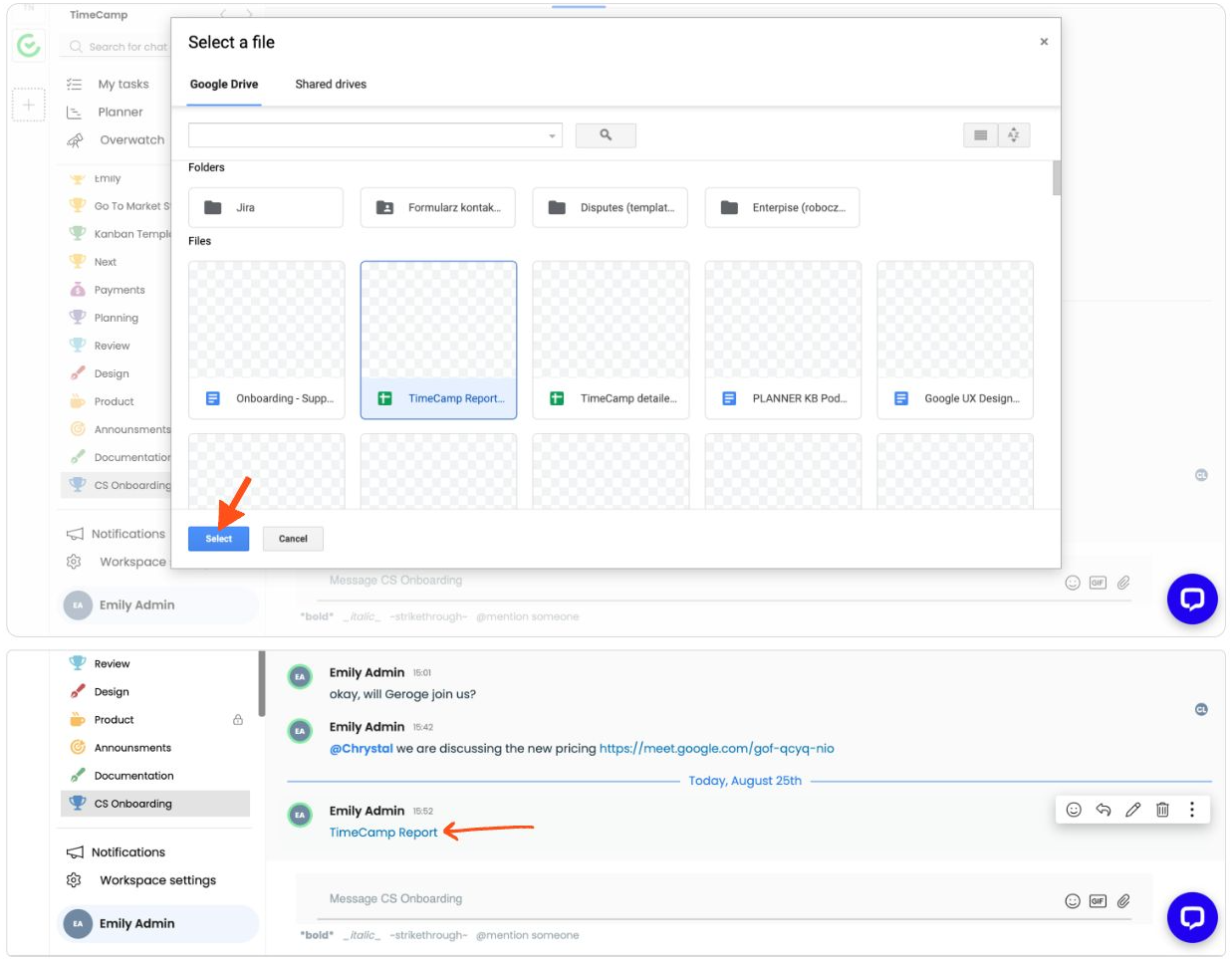Click the sidebar scrollbar in lower view
This screenshot has width=1232, height=960.
point(262,684)
